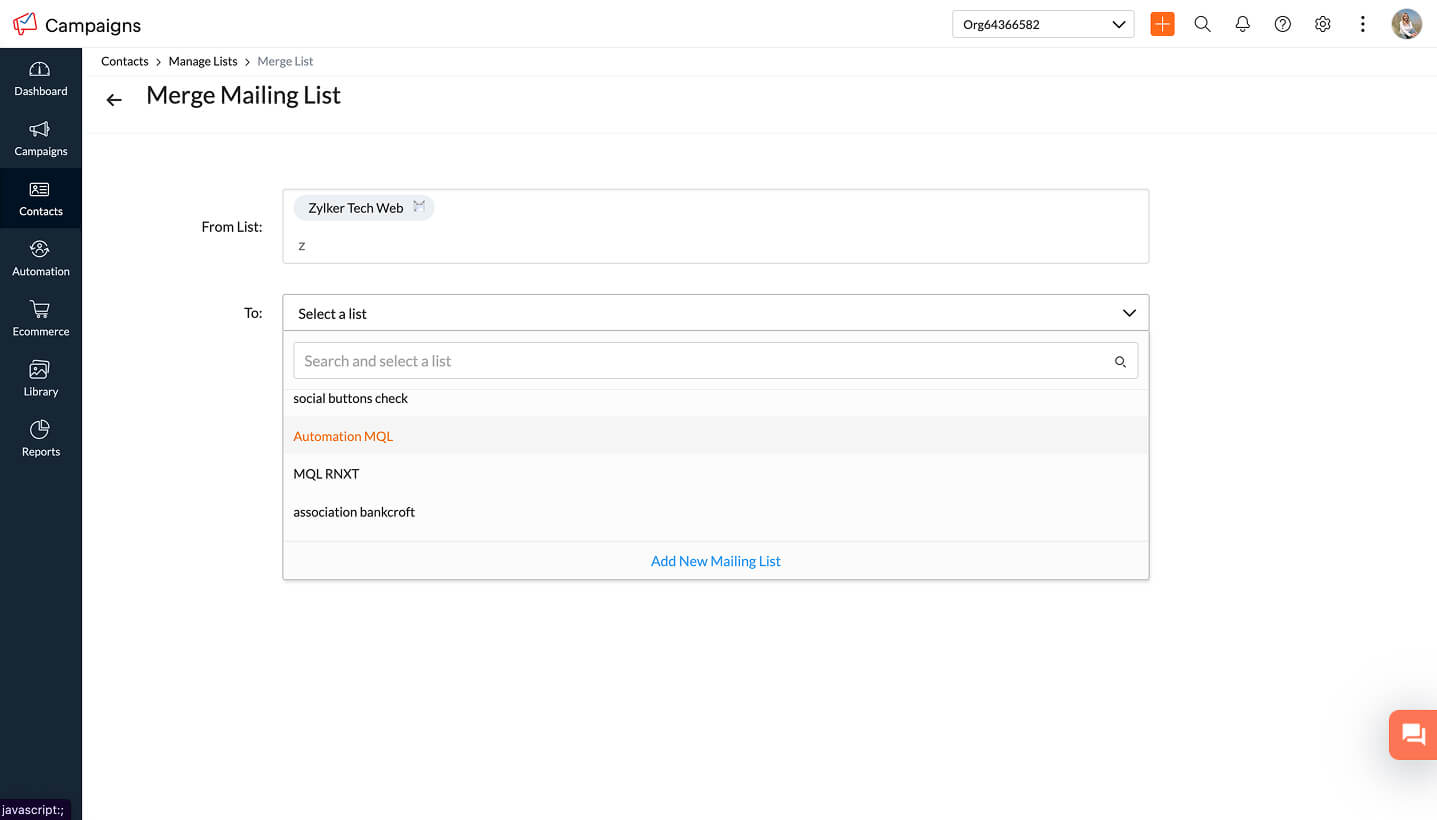Open Automation in the sidebar
This screenshot has width=1437, height=820.
pyautogui.click(x=40, y=258)
